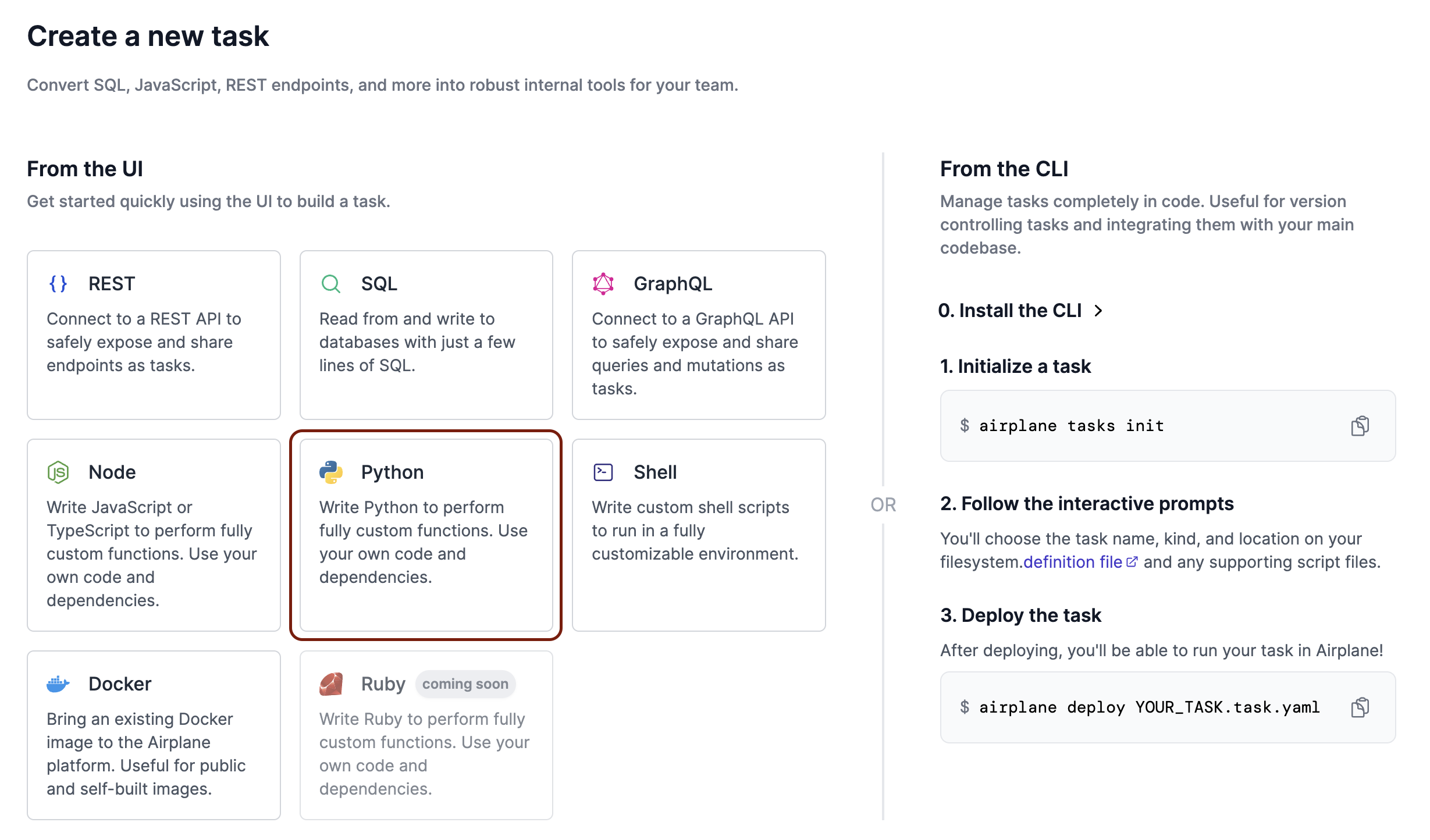Click the coming soon badge on Ruby
1430x840 pixels.
(x=465, y=684)
